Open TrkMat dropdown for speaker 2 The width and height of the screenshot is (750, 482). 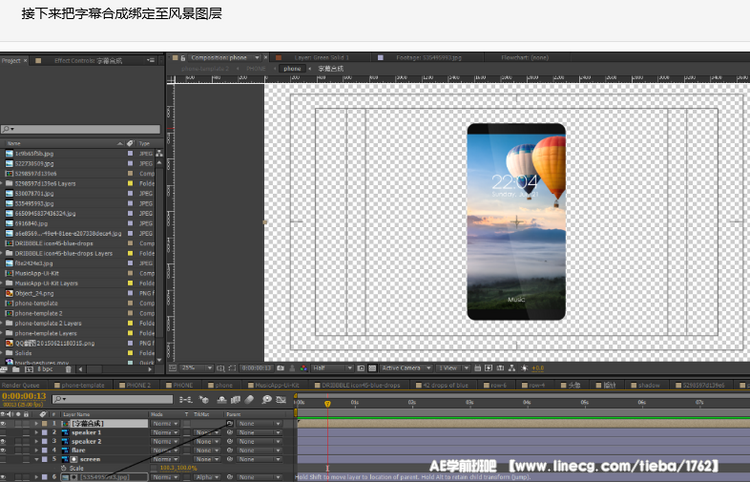pyautogui.click(x=207, y=441)
